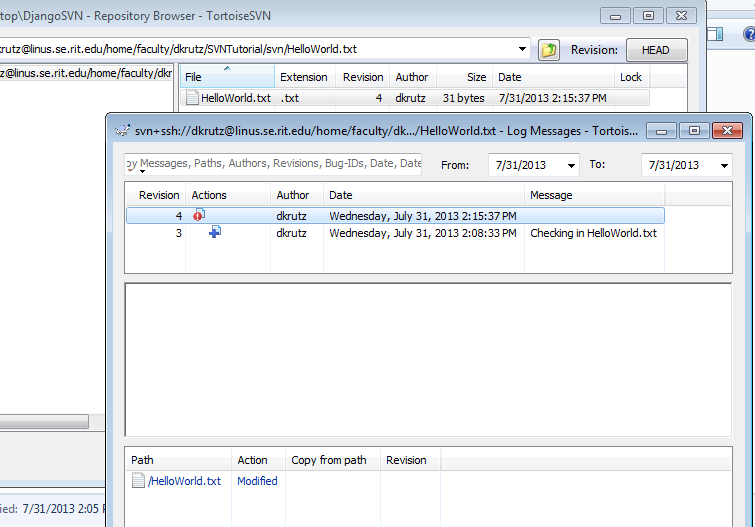Image resolution: width=755 pixels, height=527 pixels.
Task: Click dkrutz author in Repository Browser row
Action: pos(410,98)
